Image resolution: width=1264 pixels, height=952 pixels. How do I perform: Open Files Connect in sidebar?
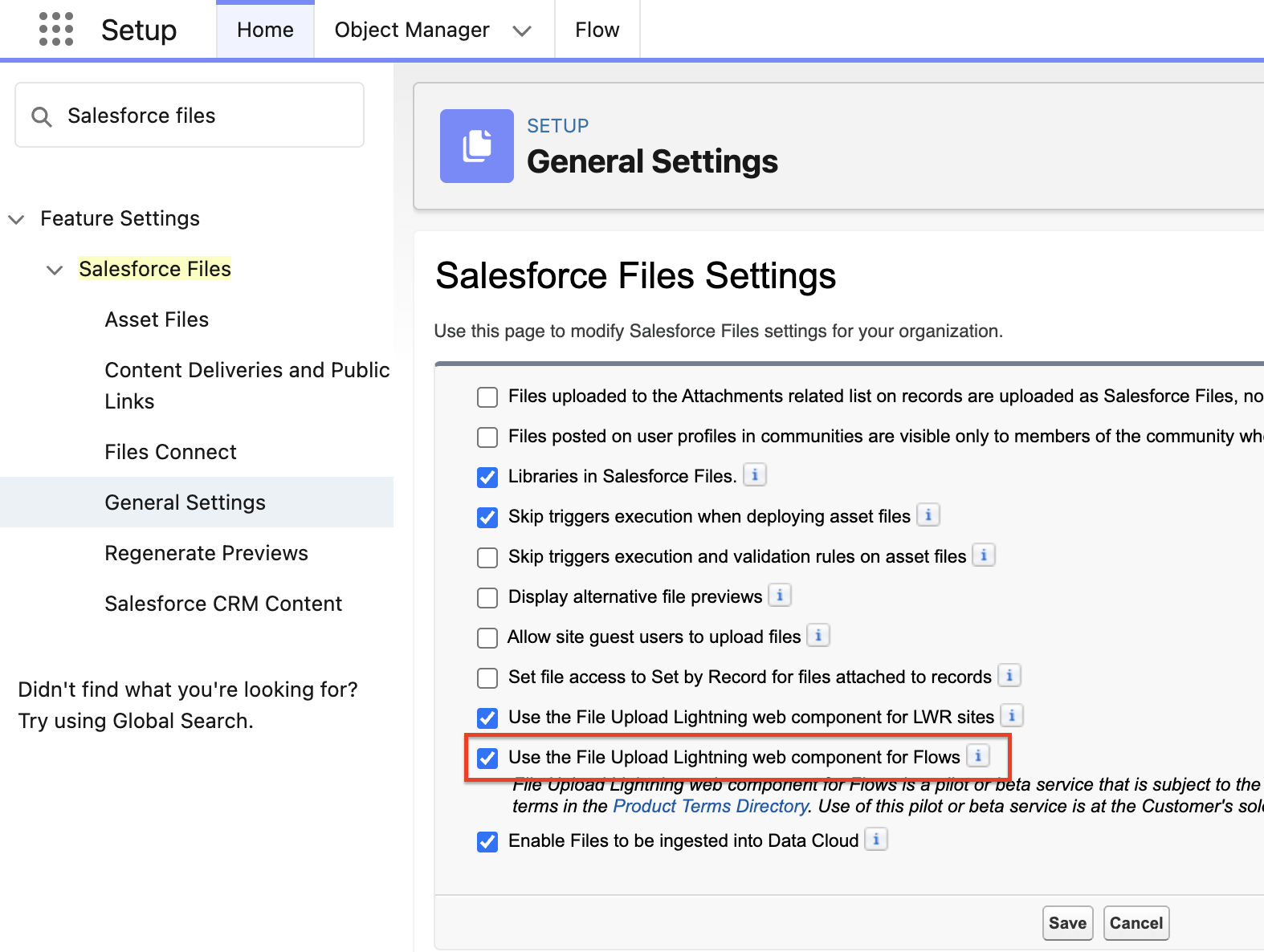pyautogui.click(x=171, y=452)
